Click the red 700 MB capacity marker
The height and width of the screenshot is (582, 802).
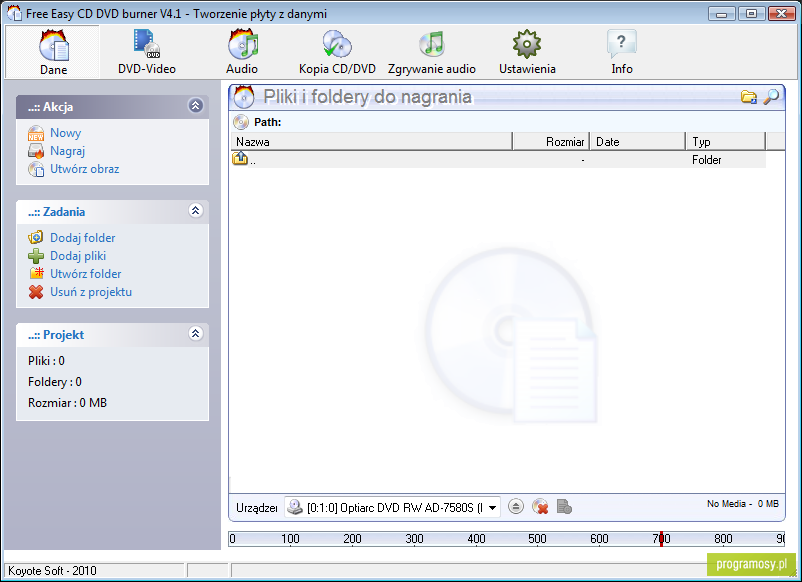[661, 539]
